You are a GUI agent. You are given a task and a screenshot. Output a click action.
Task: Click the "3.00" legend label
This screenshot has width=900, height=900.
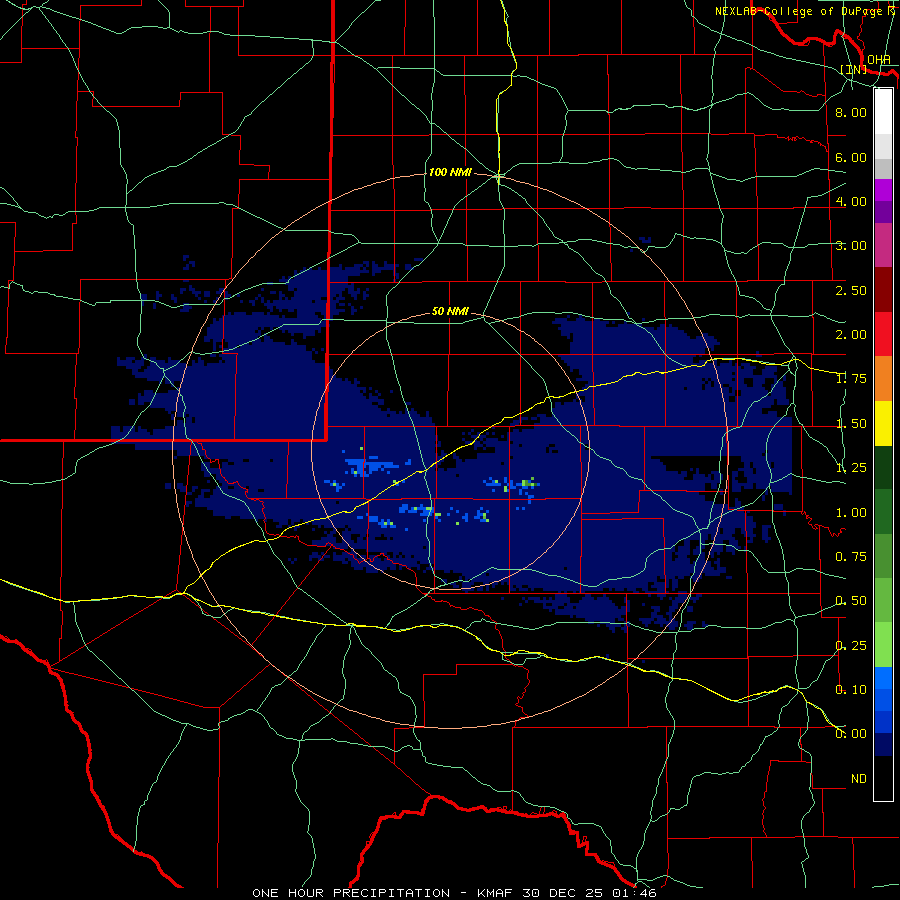pos(851,246)
